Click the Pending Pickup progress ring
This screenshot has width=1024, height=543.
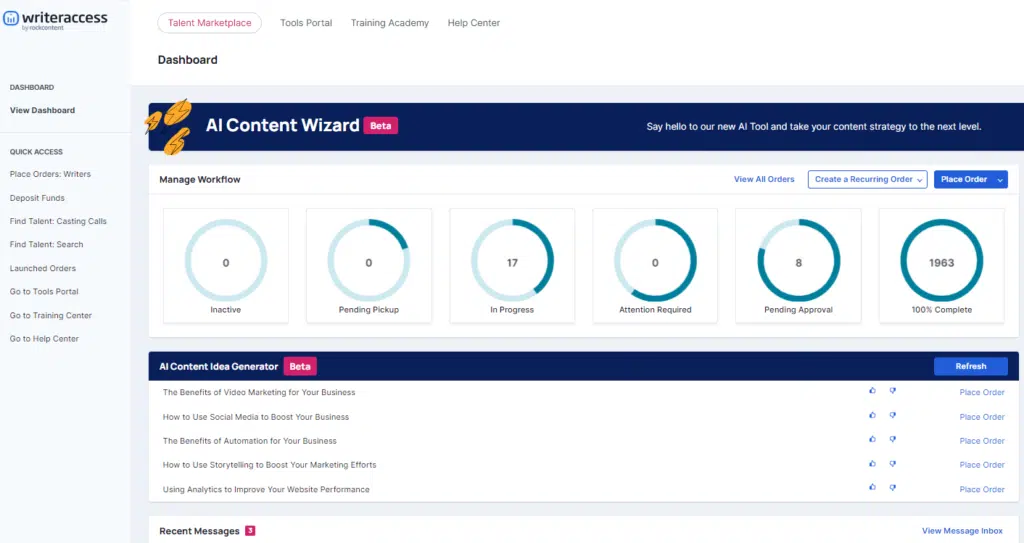(x=369, y=261)
